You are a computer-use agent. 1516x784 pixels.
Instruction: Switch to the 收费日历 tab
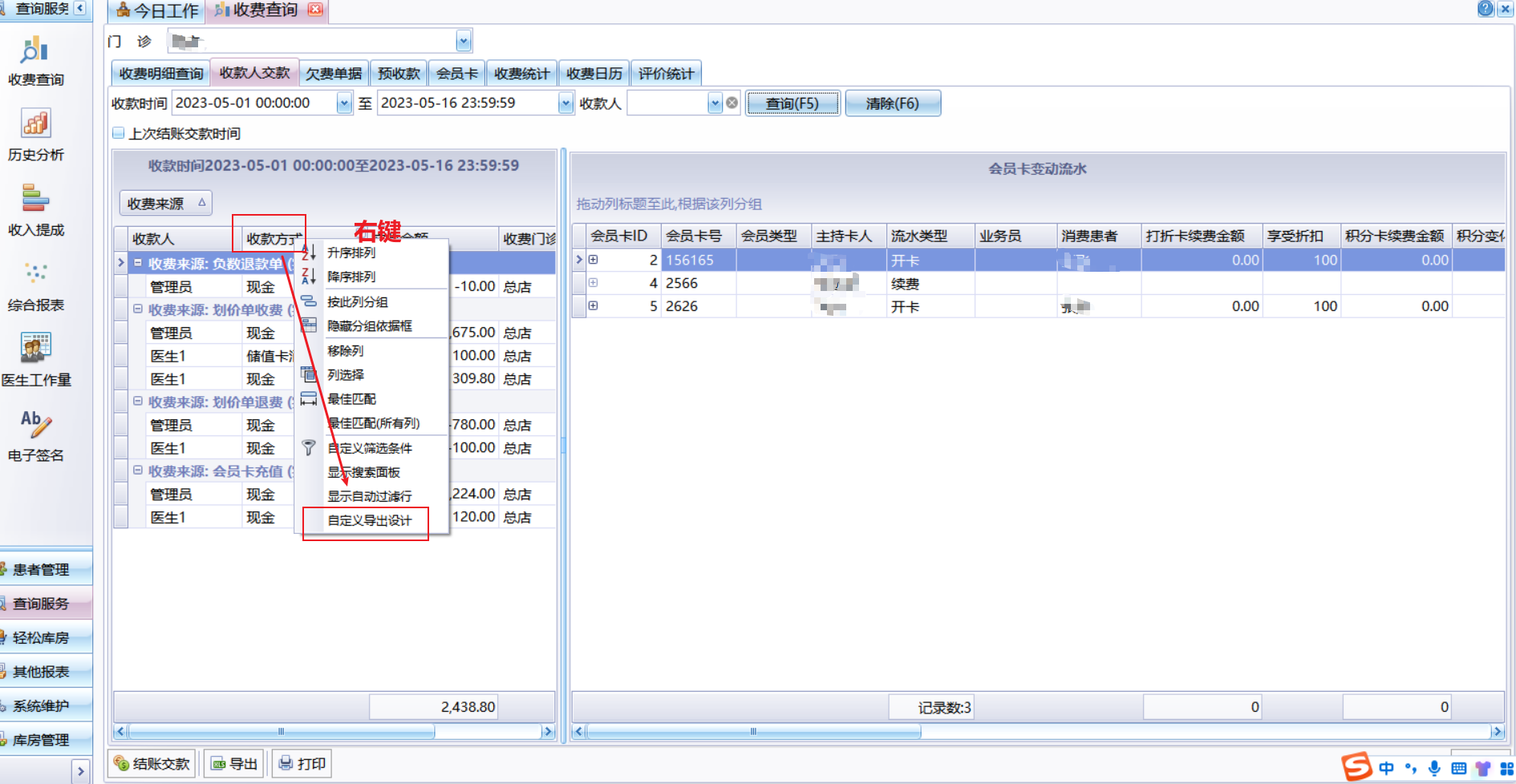(x=594, y=73)
